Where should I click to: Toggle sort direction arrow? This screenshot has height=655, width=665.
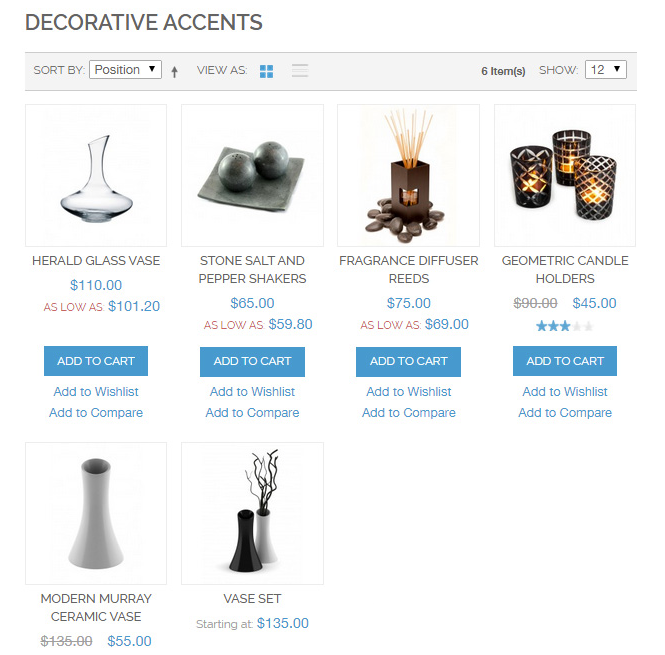click(174, 72)
